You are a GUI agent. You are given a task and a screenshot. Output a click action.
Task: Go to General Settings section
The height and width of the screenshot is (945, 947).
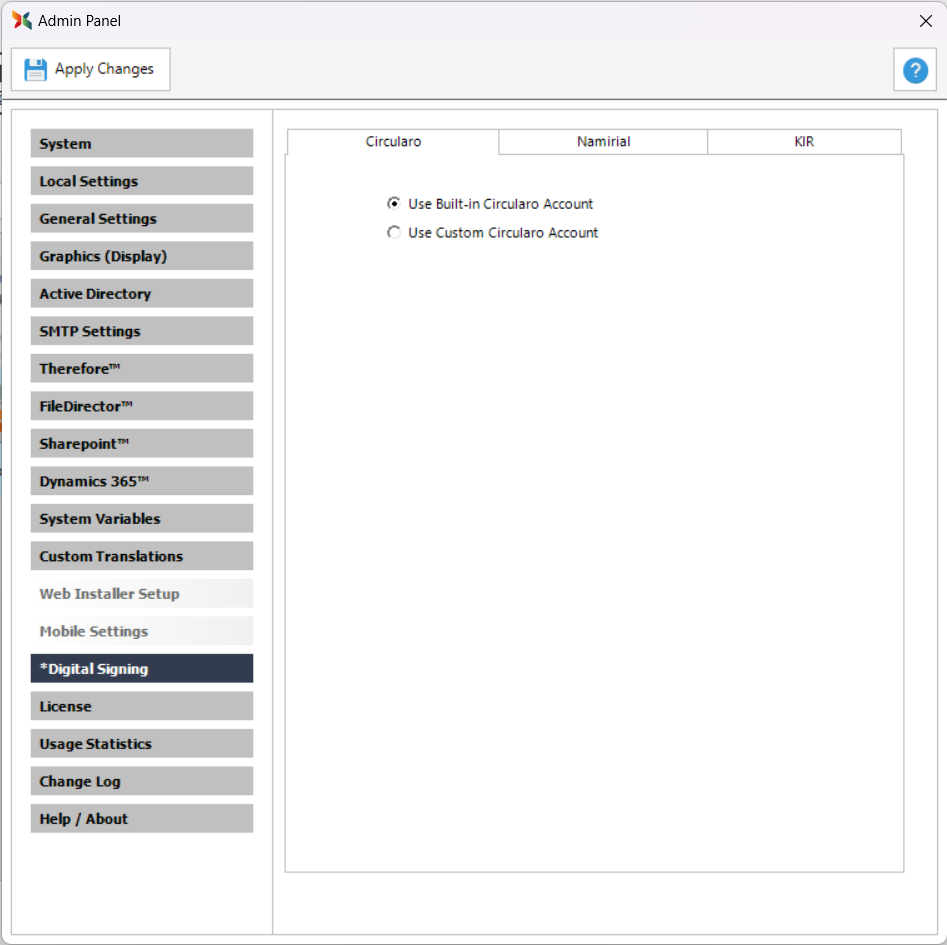[x=141, y=219]
